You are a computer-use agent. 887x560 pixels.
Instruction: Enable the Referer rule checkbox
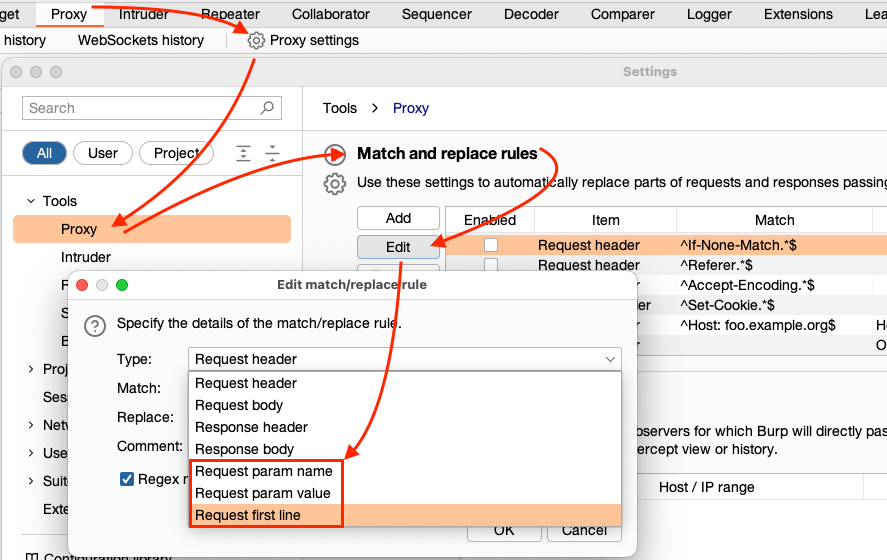pyautogui.click(x=491, y=265)
